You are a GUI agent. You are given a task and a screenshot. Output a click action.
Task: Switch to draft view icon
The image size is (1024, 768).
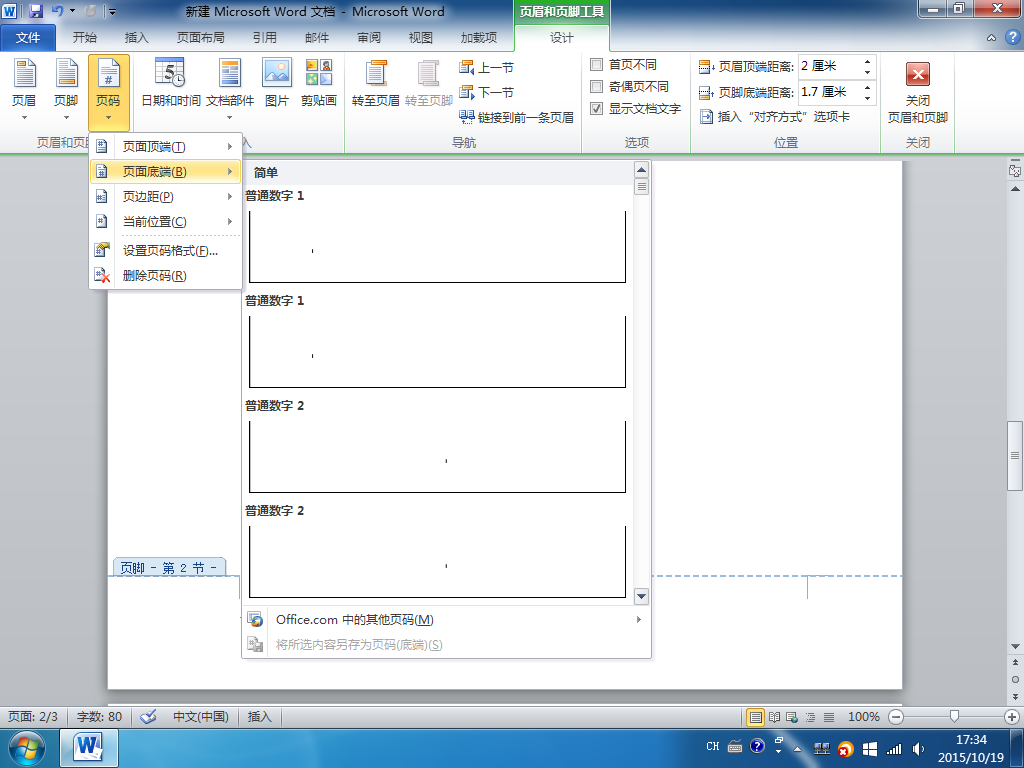tap(829, 717)
